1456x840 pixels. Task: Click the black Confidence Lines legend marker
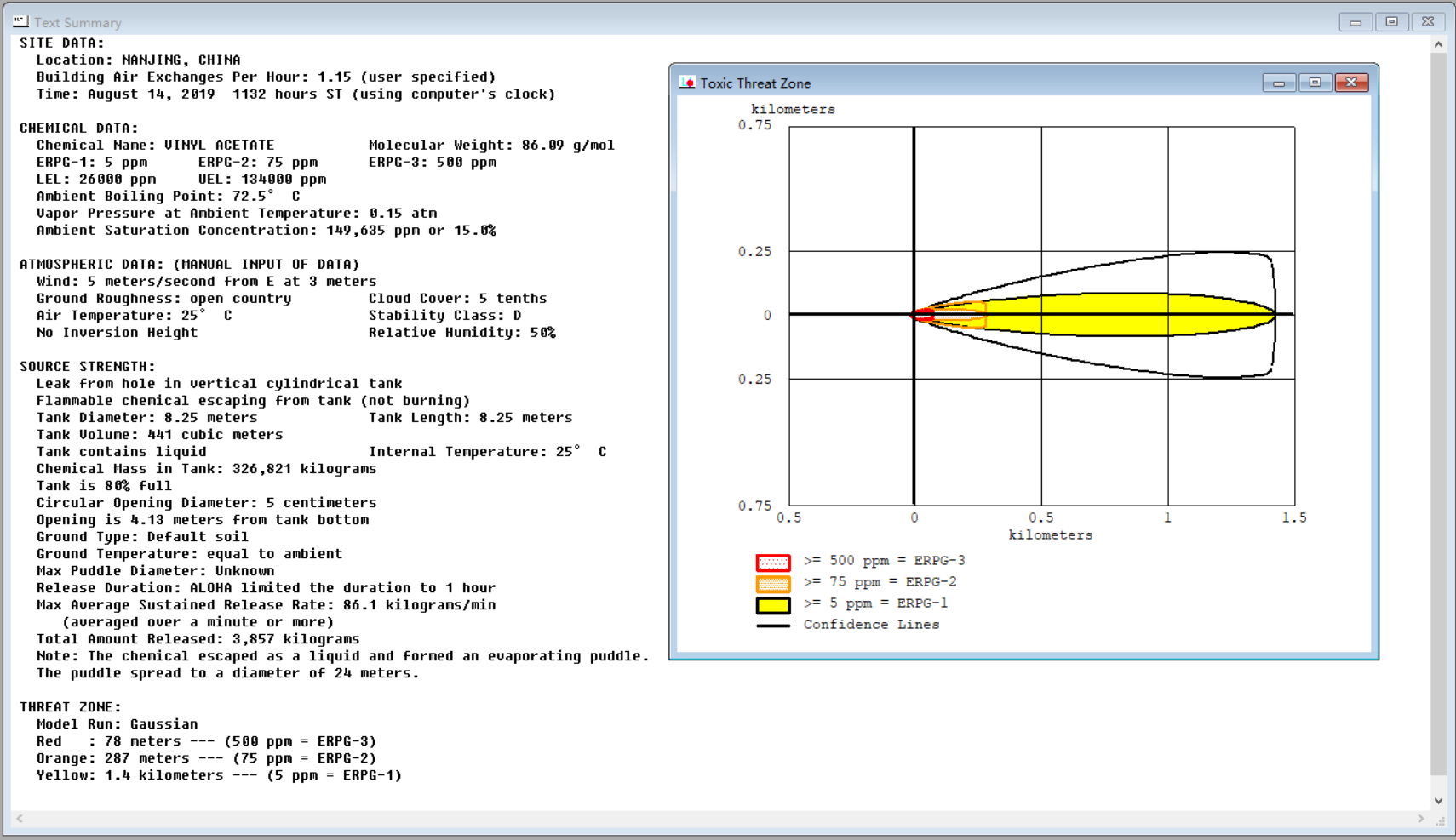[773, 626]
